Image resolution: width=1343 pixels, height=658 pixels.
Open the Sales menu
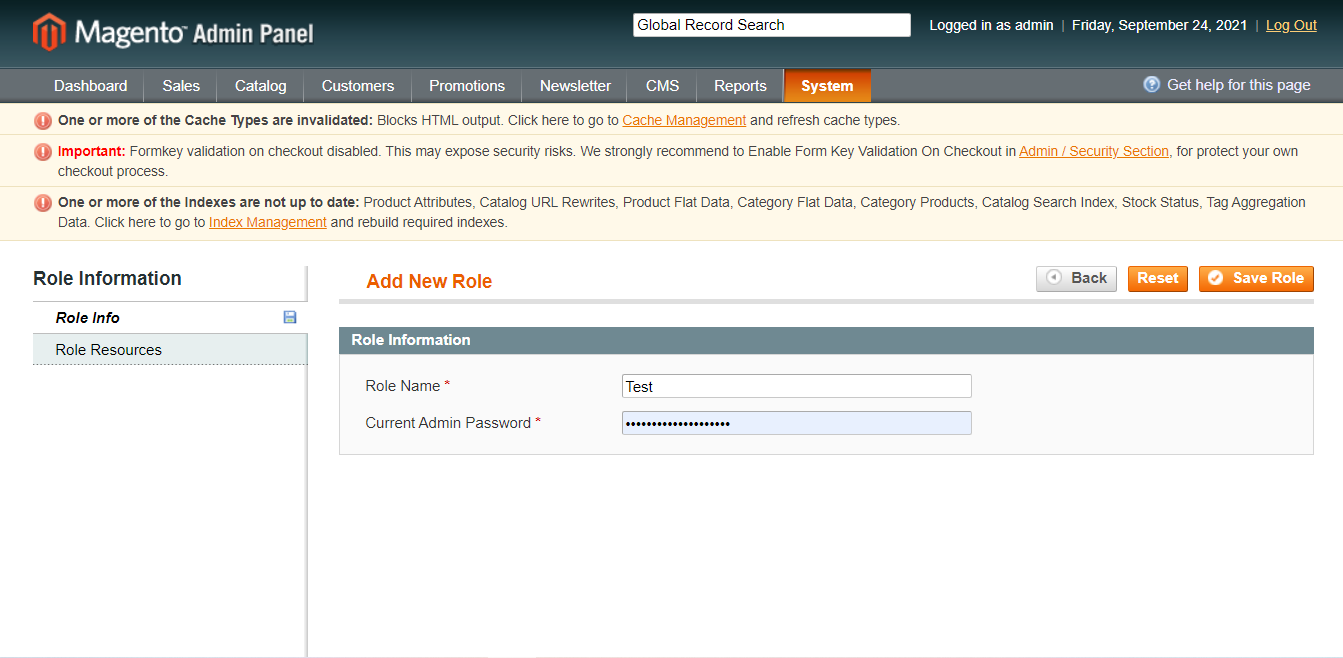181,86
